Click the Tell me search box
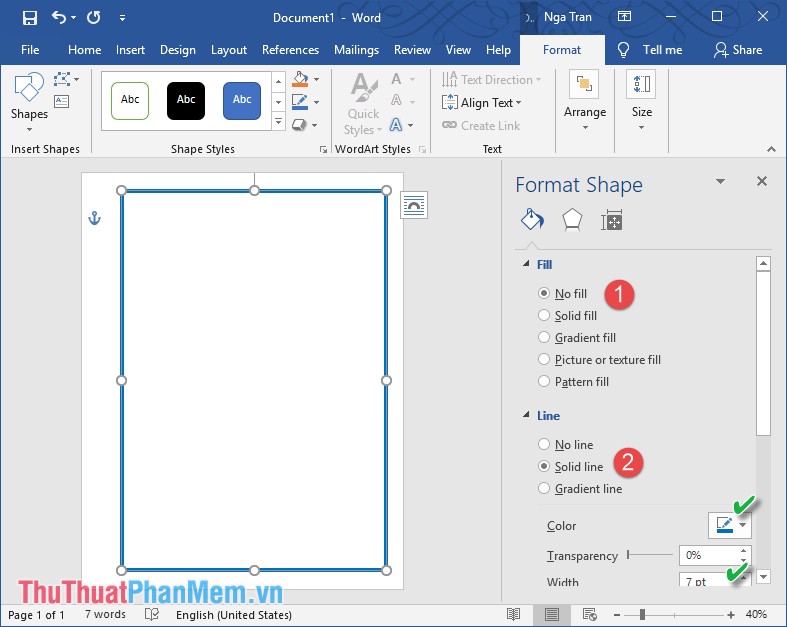787x627 pixels. click(x=650, y=50)
